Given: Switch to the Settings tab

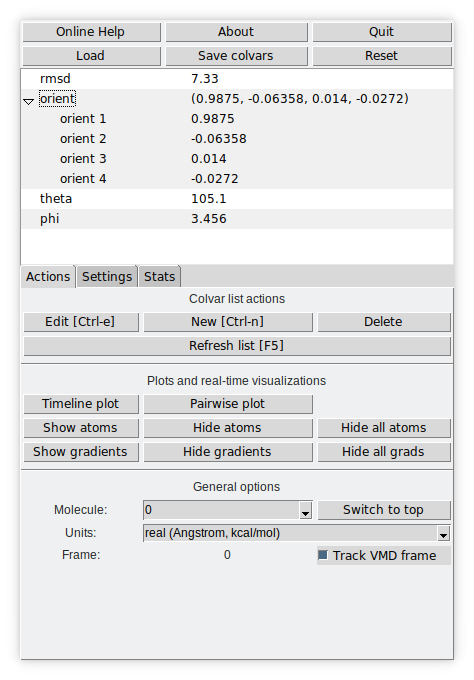Looking at the screenshot, I should pos(107,276).
